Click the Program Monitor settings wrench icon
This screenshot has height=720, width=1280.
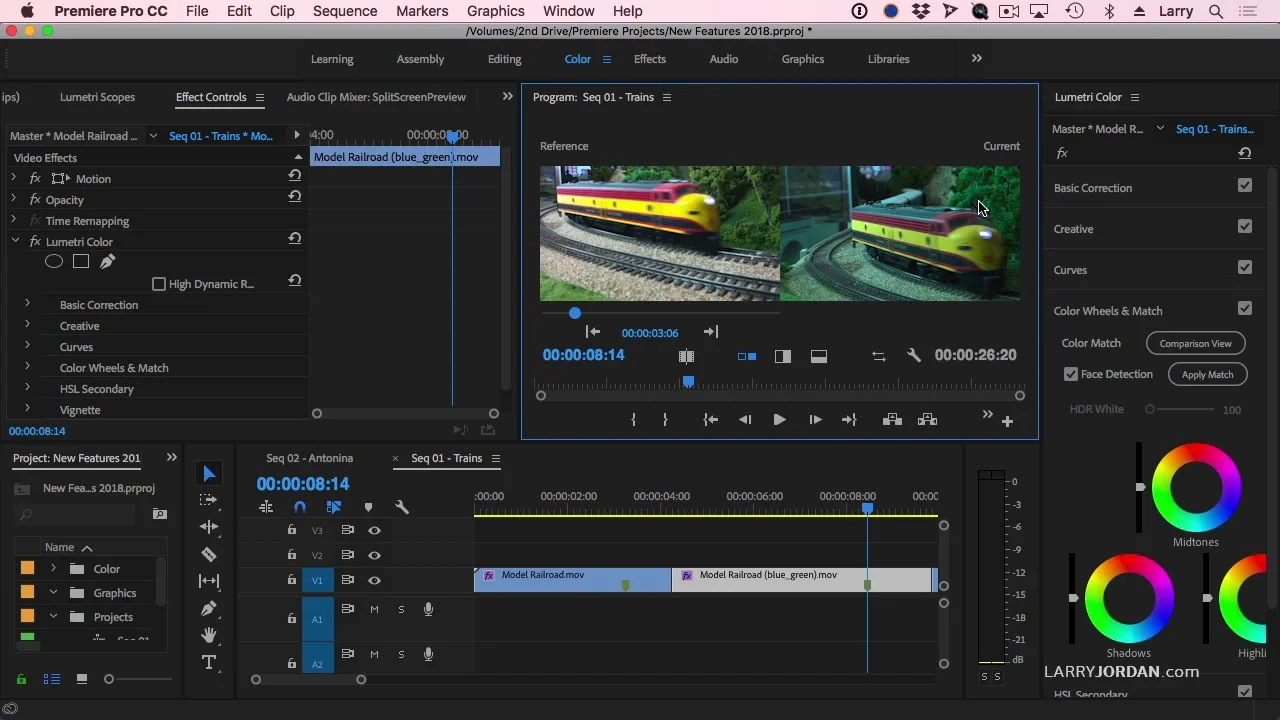point(913,356)
